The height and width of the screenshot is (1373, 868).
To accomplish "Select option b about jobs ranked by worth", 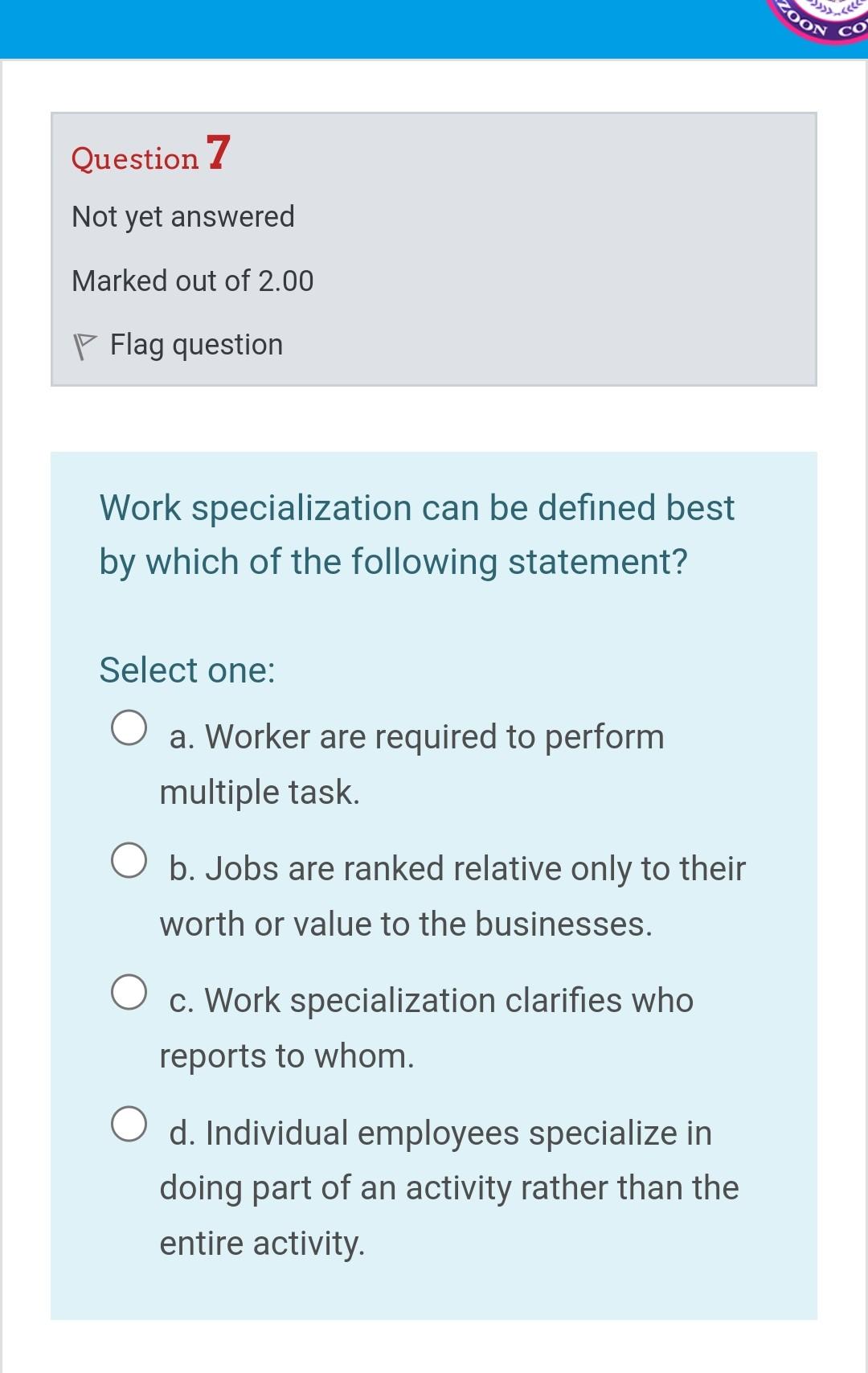I will (129, 859).
